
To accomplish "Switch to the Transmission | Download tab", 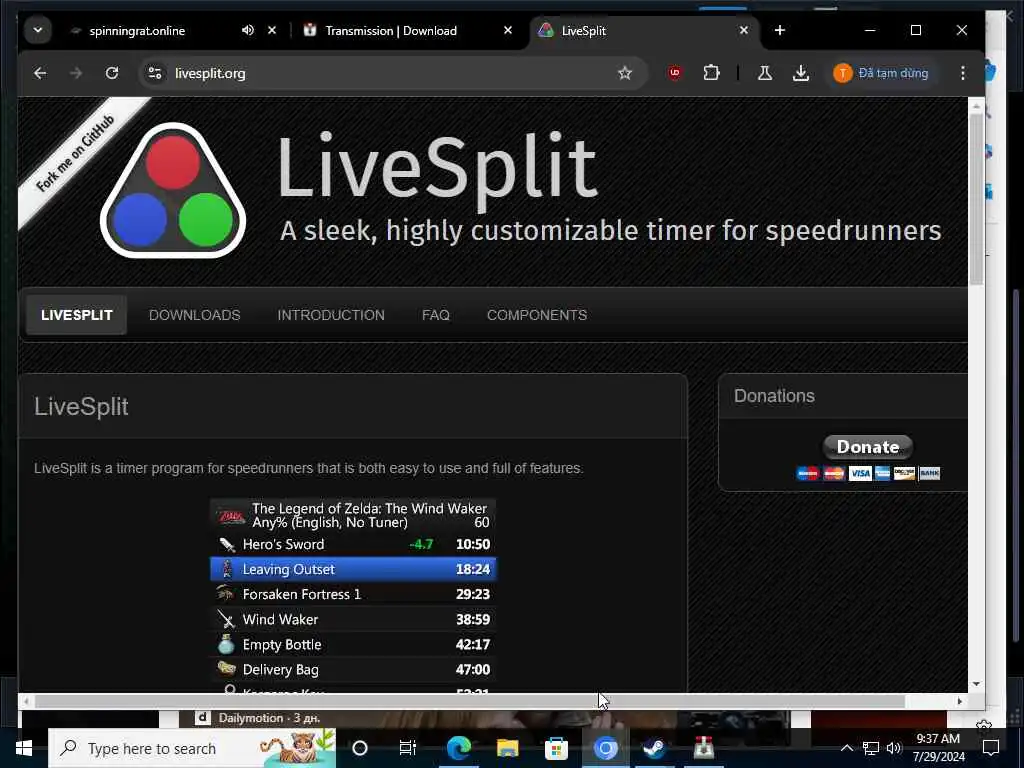I will pos(391,31).
